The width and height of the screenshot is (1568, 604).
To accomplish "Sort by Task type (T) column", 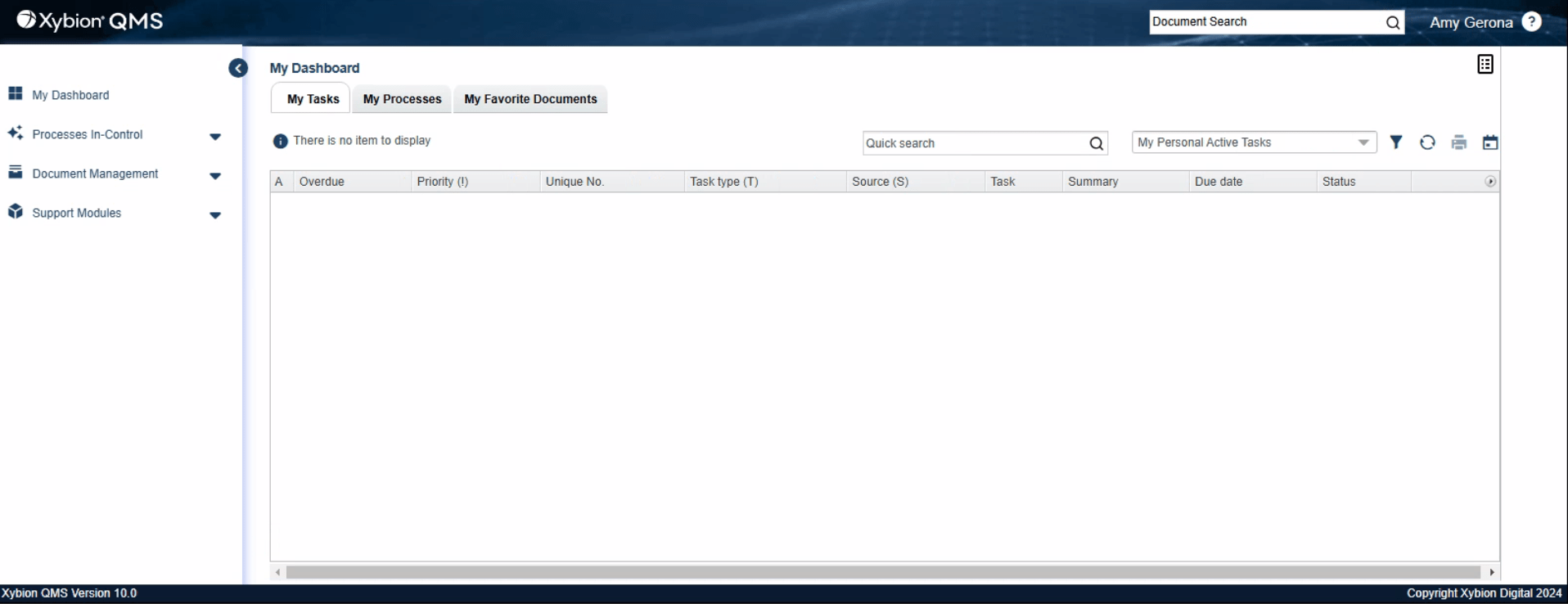I will pyautogui.click(x=765, y=182).
